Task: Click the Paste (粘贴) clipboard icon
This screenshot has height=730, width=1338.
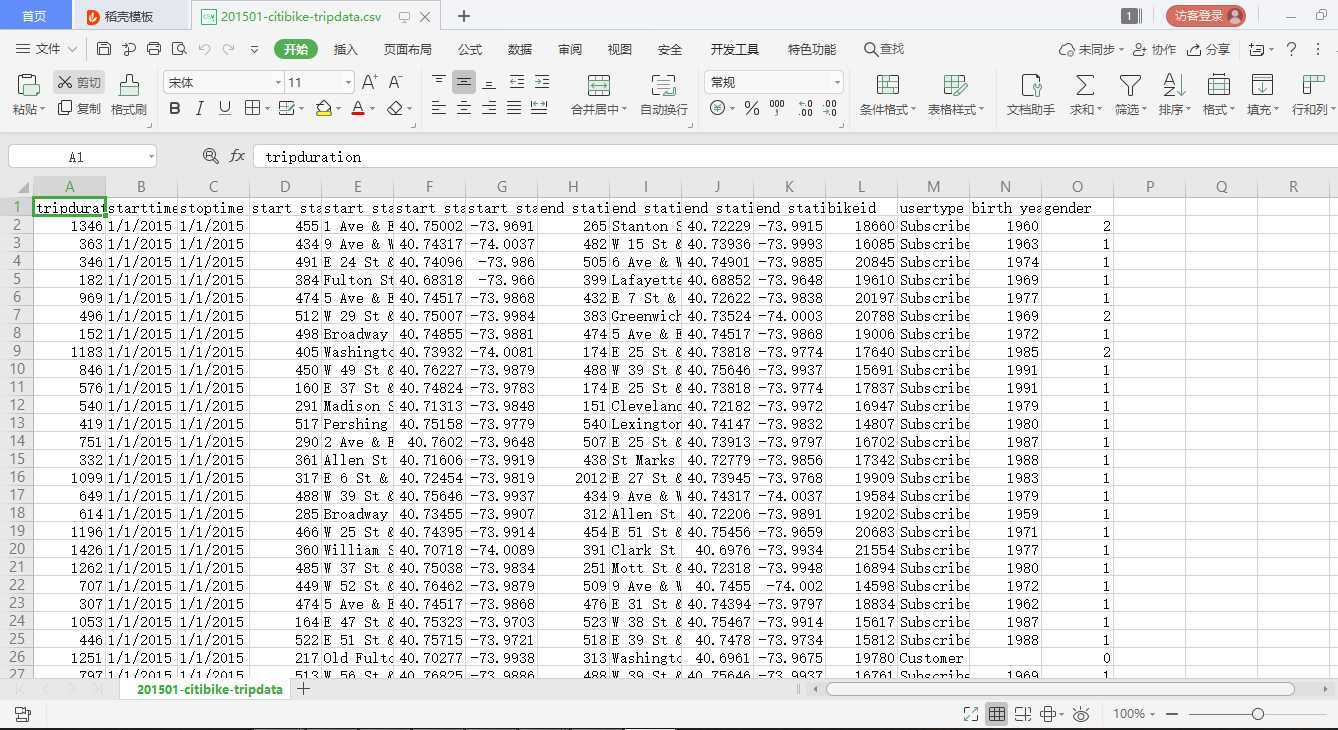Action: click(28, 84)
